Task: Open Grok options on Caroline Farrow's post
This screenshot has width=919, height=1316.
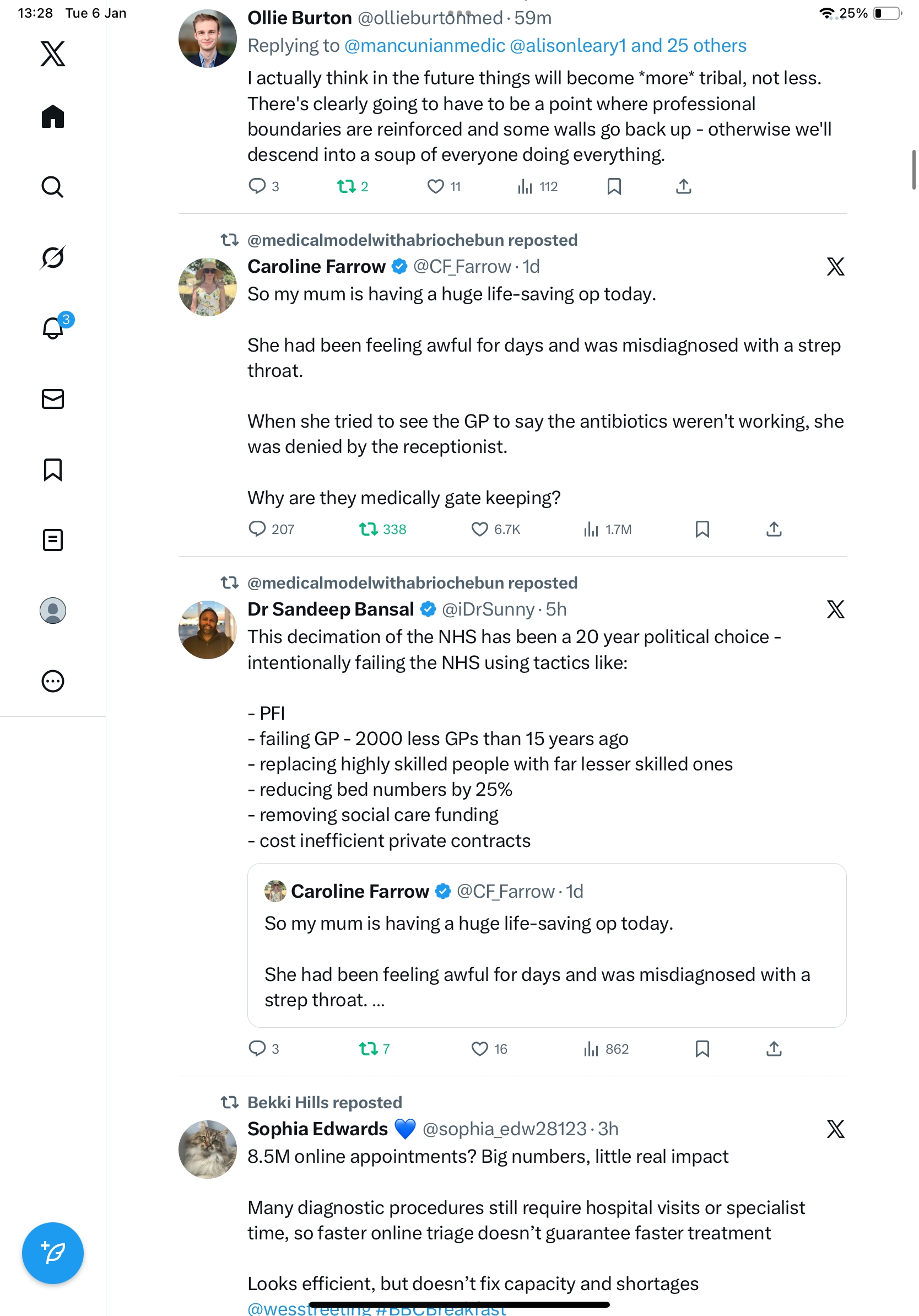Action: pos(835,267)
